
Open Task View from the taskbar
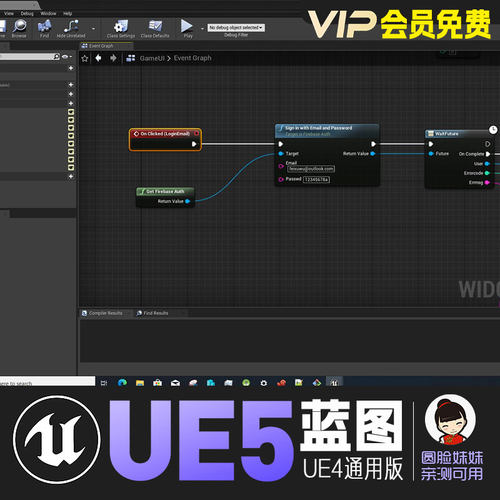[x=104, y=383]
